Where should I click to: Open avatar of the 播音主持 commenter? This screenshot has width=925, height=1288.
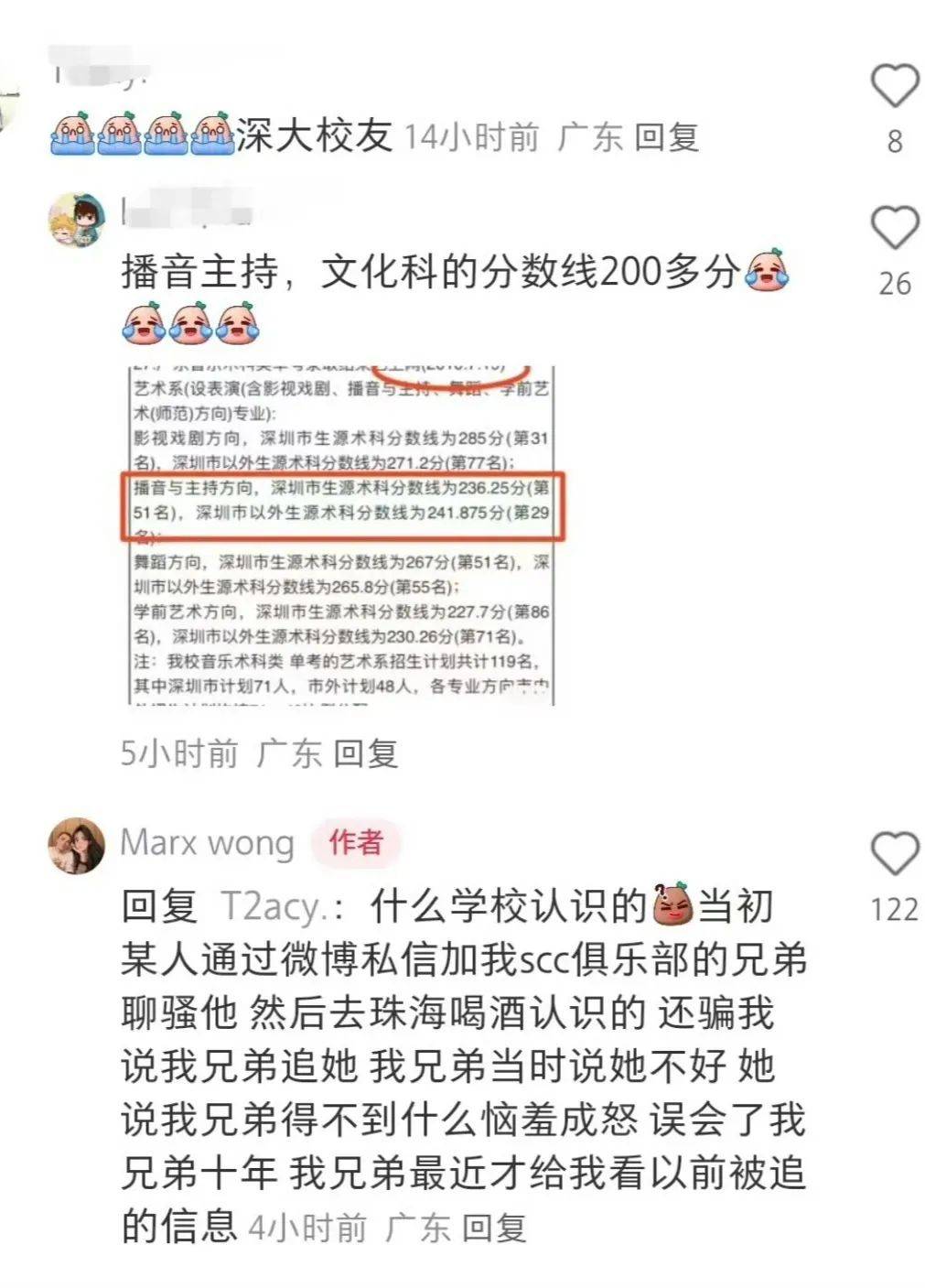76,221
